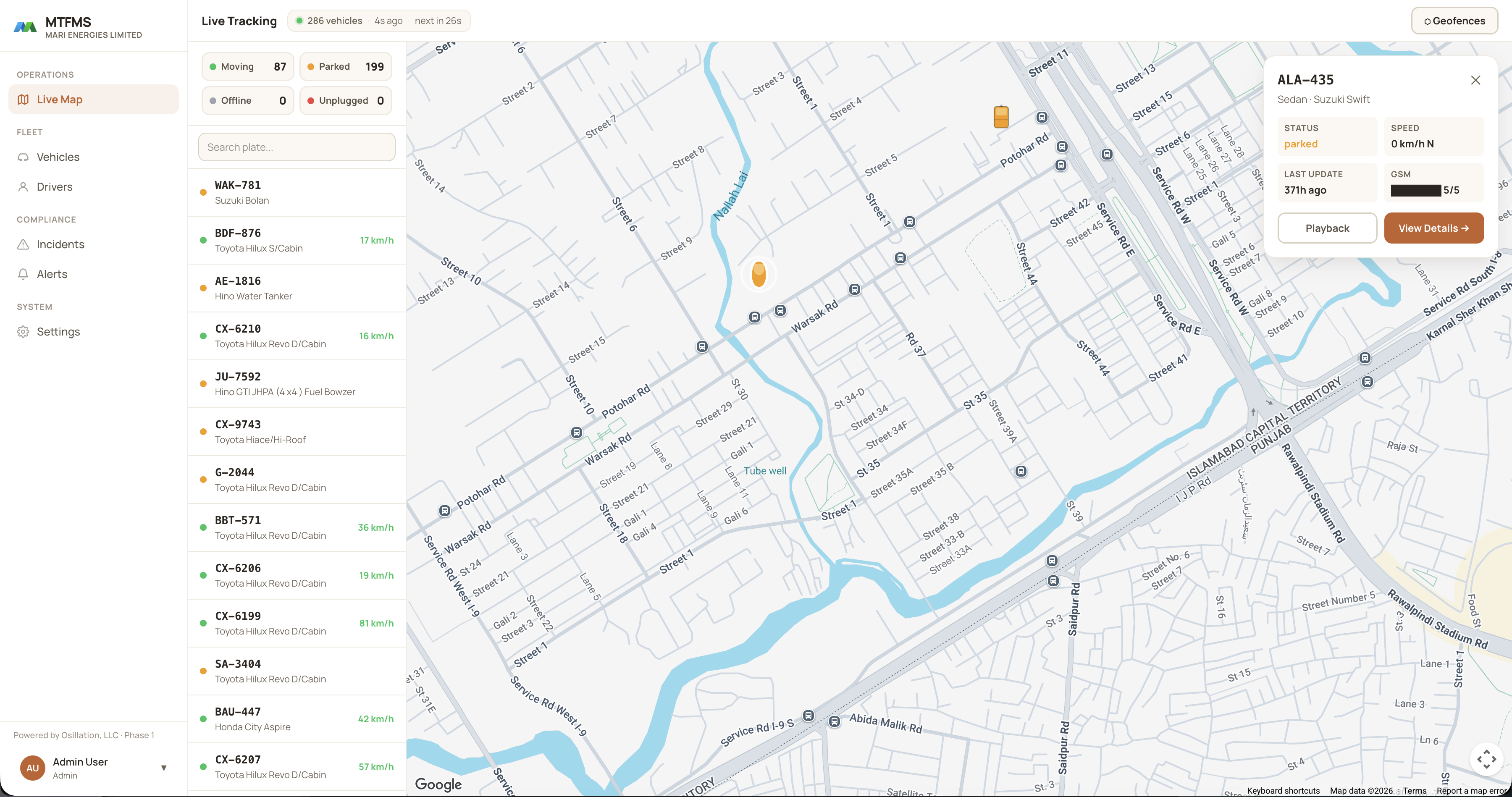Click the MTFMS logo icon
Viewport: 1512px width, 797px height.
coord(25,26)
